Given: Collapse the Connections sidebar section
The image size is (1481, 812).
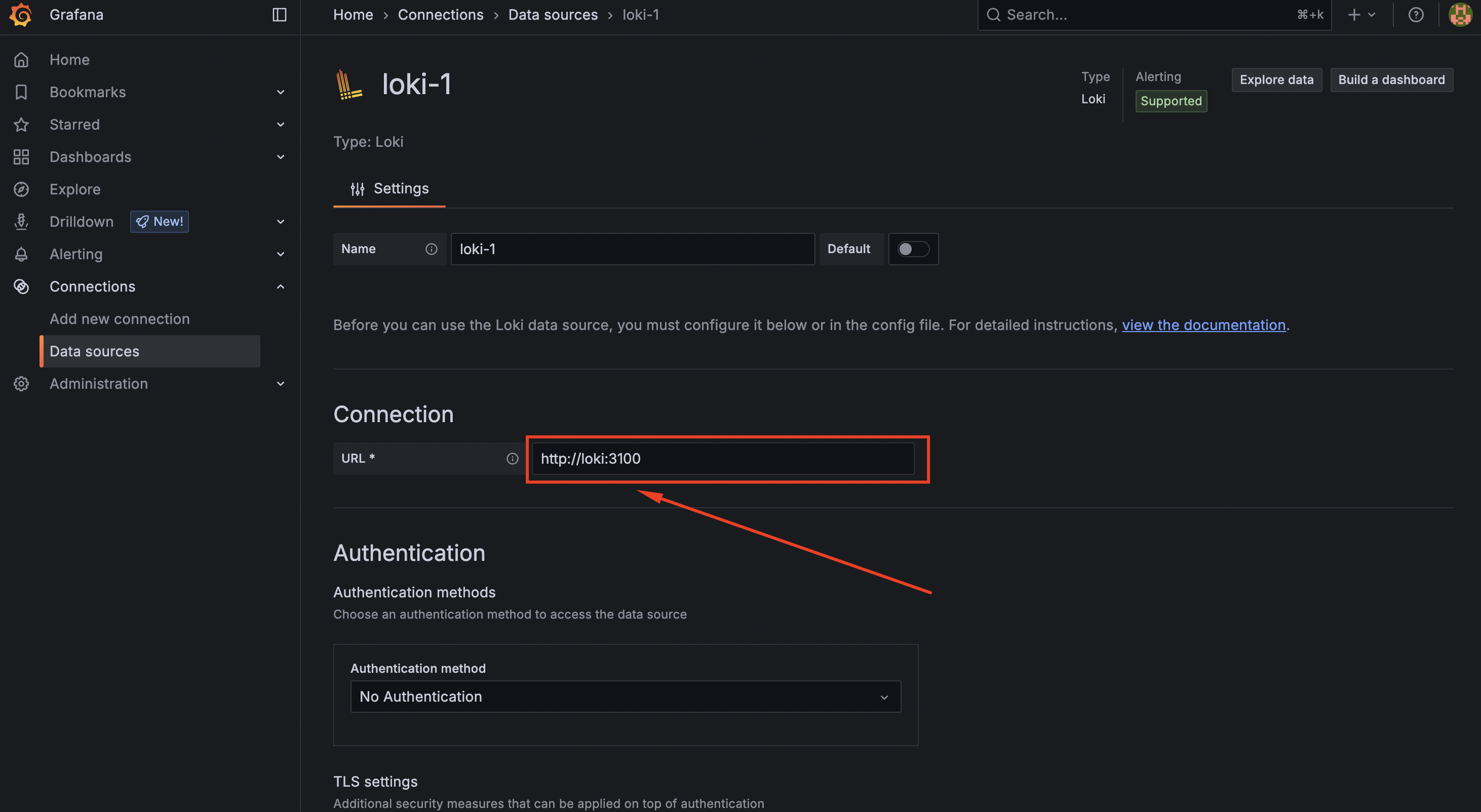Looking at the screenshot, I should [x=281, y=287].
